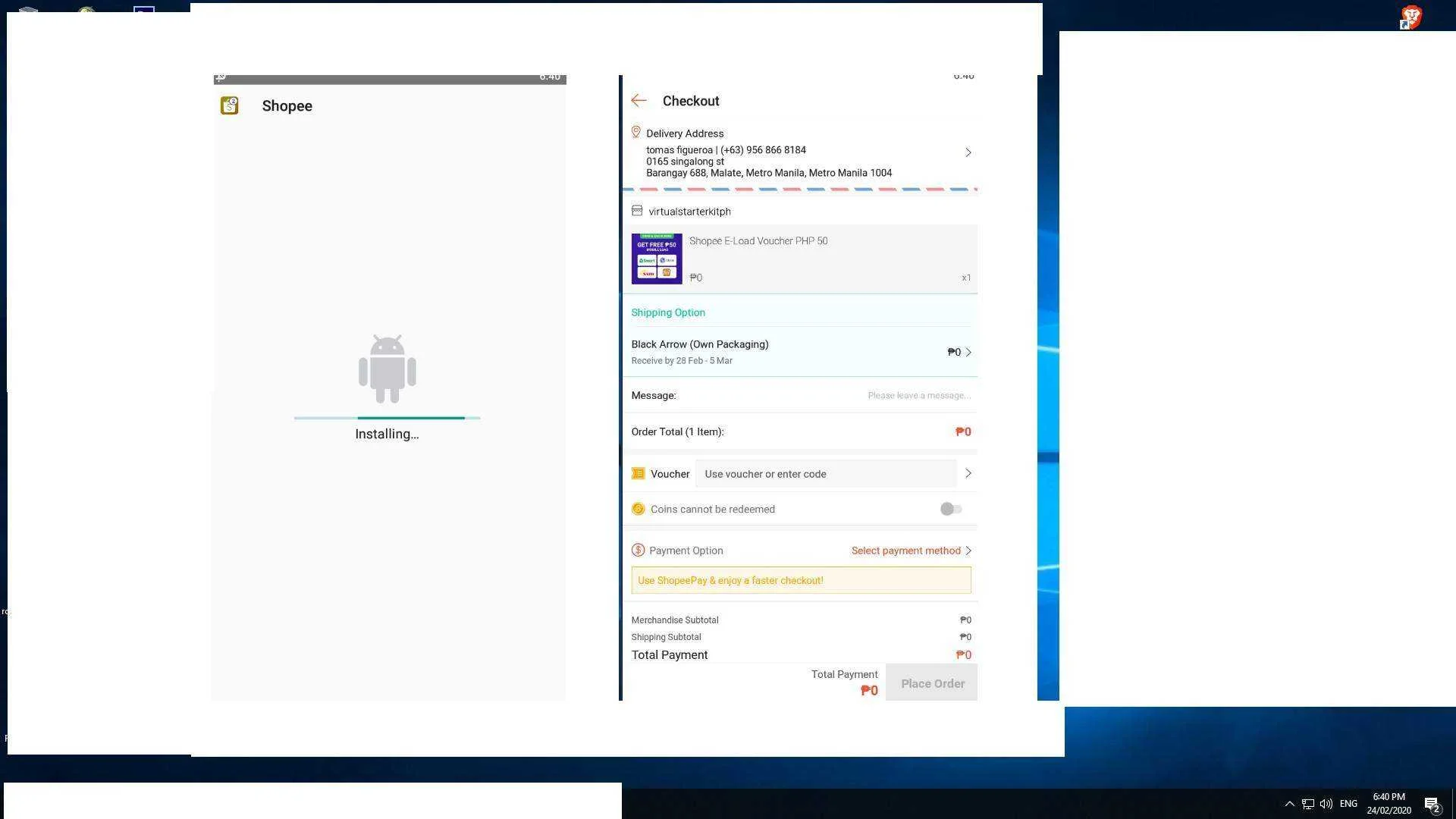Viewport: 1456px width, 819px height.
Task: Toggle the coins redemption switch
Action: click(x=951, y=509)
